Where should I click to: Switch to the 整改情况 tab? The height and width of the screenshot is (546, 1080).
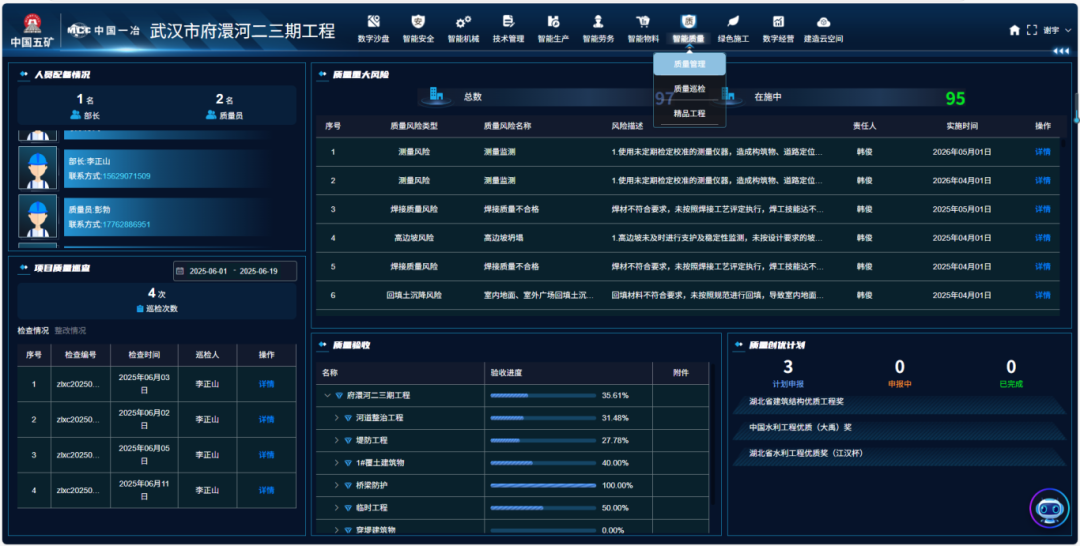coord(70,331)
